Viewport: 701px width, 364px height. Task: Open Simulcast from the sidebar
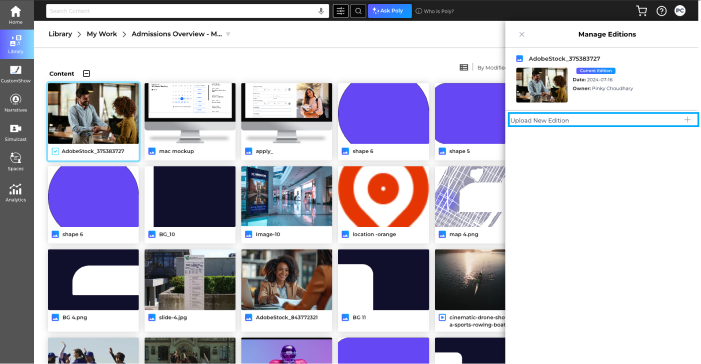click(16, 133)
